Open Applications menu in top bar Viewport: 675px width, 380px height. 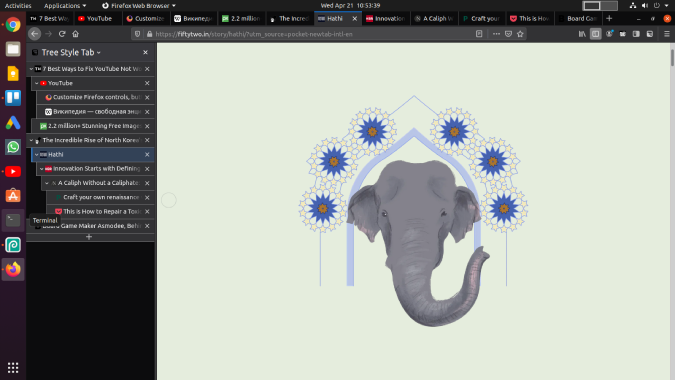pos(65,6)
